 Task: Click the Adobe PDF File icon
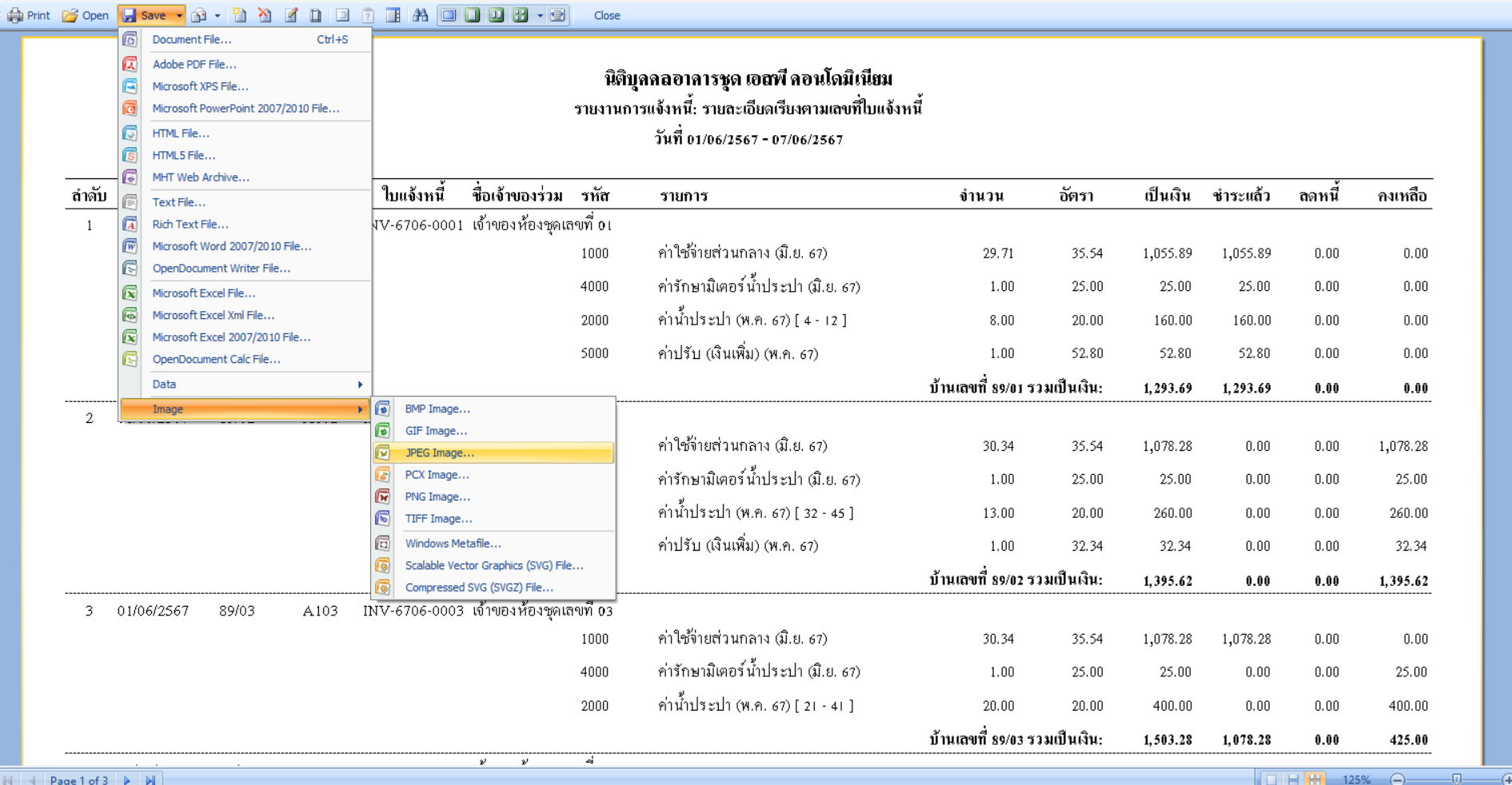pyautogui.click(x=130, y=64)
